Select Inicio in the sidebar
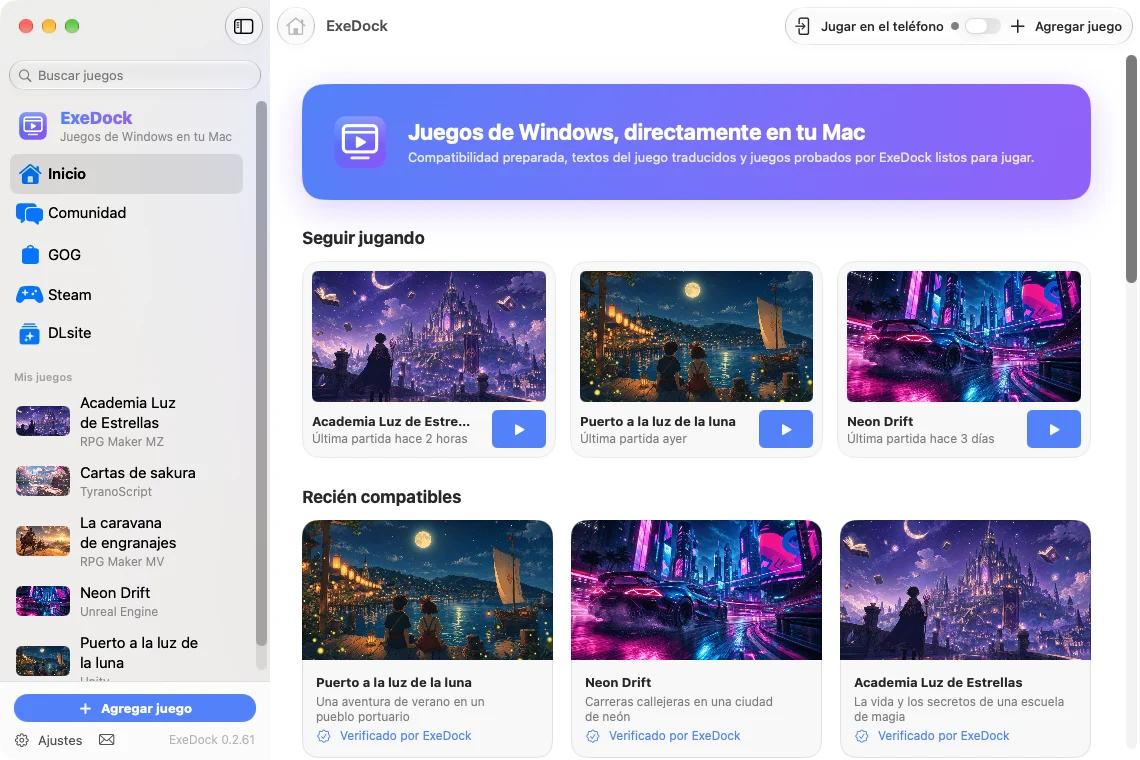Screen dimensions: 1140x760 127,174
